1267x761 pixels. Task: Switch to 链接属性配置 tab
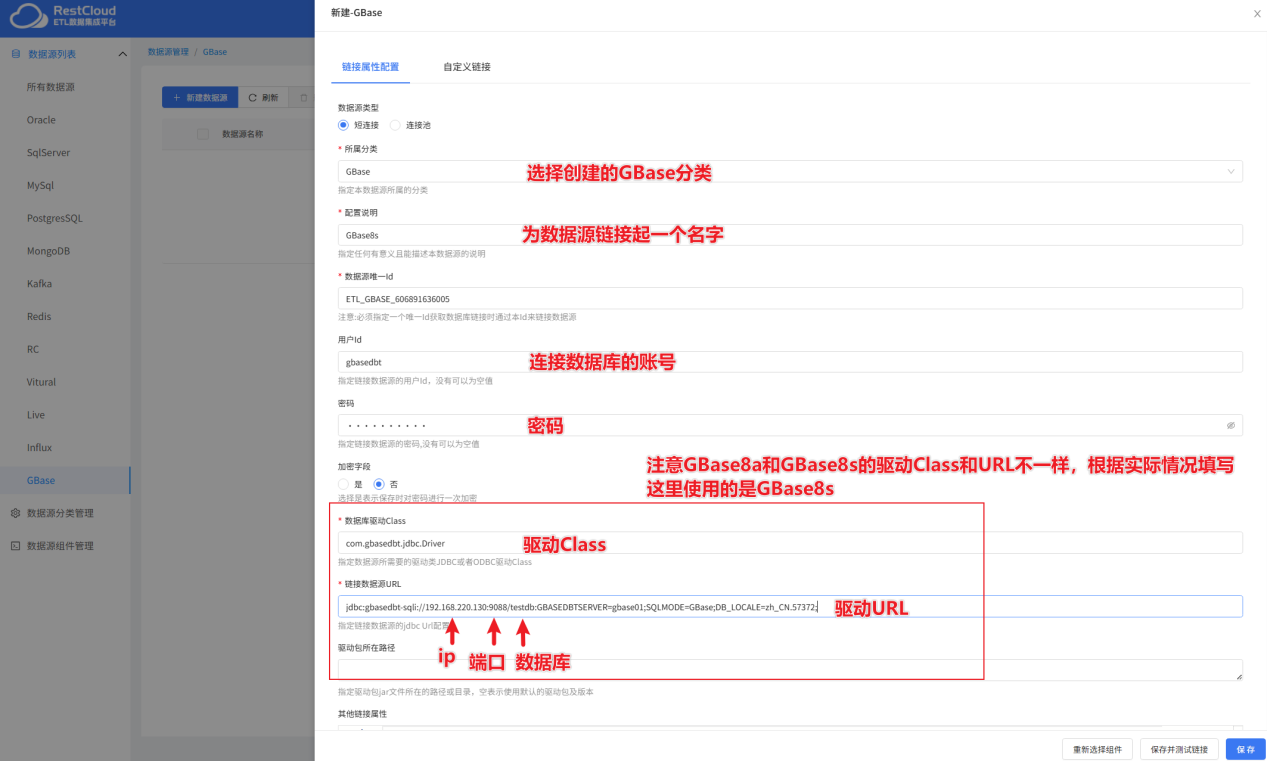click(370, 67)
